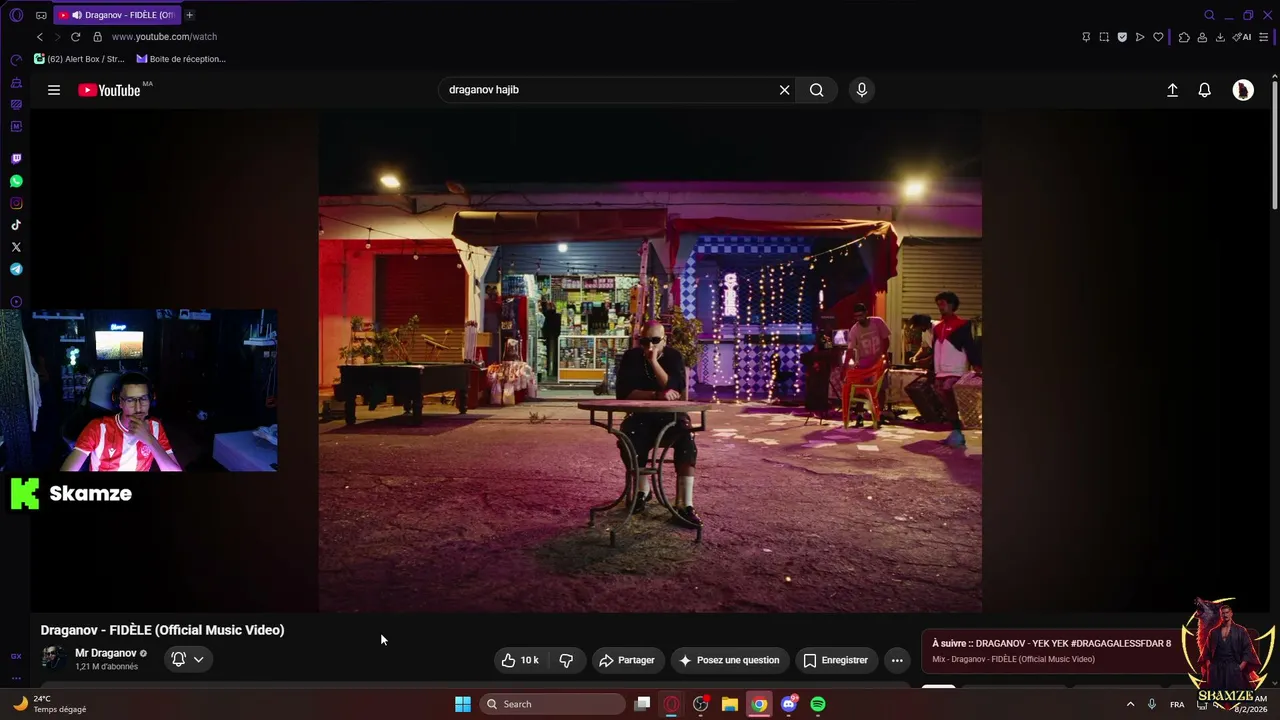Open YouTube notifications bell
1280x720 pixels.
1205,90
